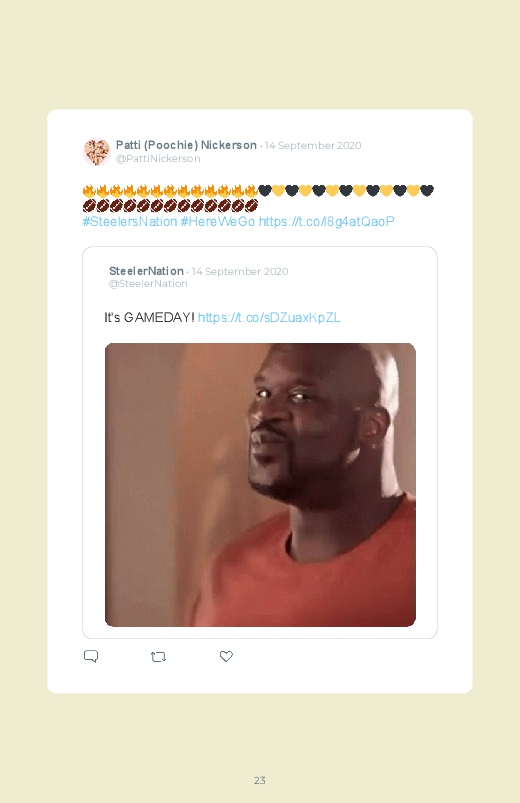Open the GIF of the man in the orange shirt

260,484
